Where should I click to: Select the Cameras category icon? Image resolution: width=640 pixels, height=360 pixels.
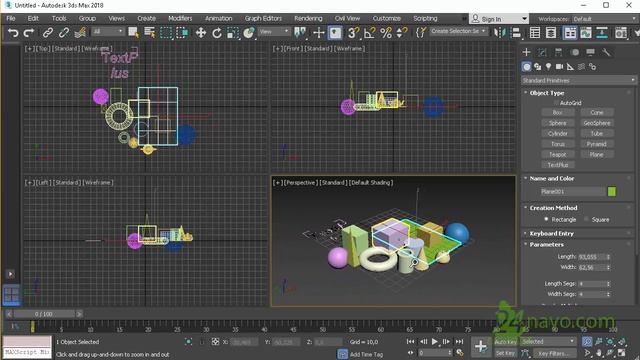click(560, 67)
